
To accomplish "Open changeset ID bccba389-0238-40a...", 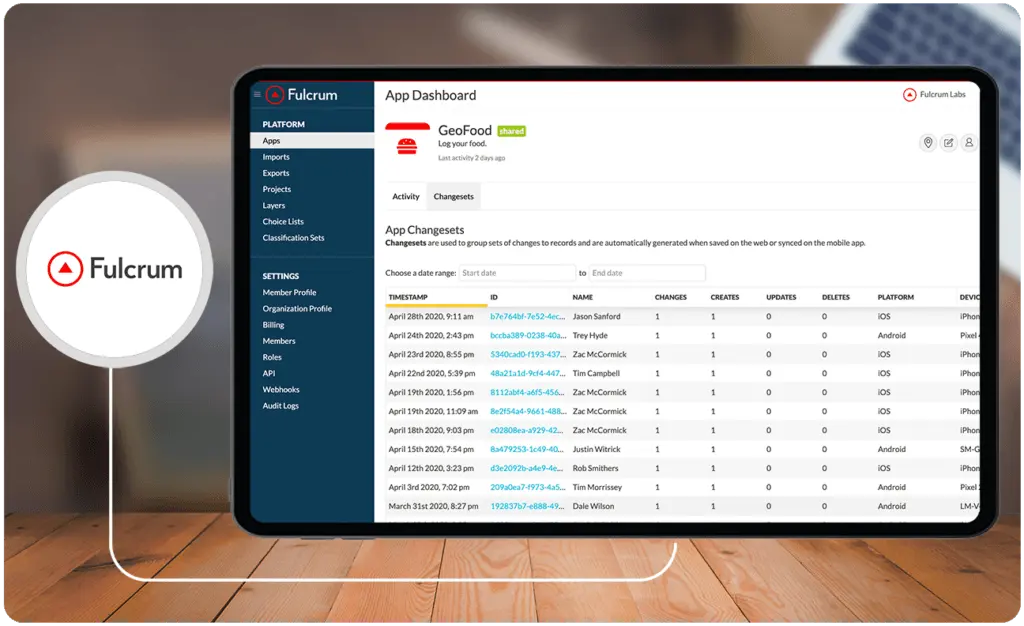I will coord(528,336).
